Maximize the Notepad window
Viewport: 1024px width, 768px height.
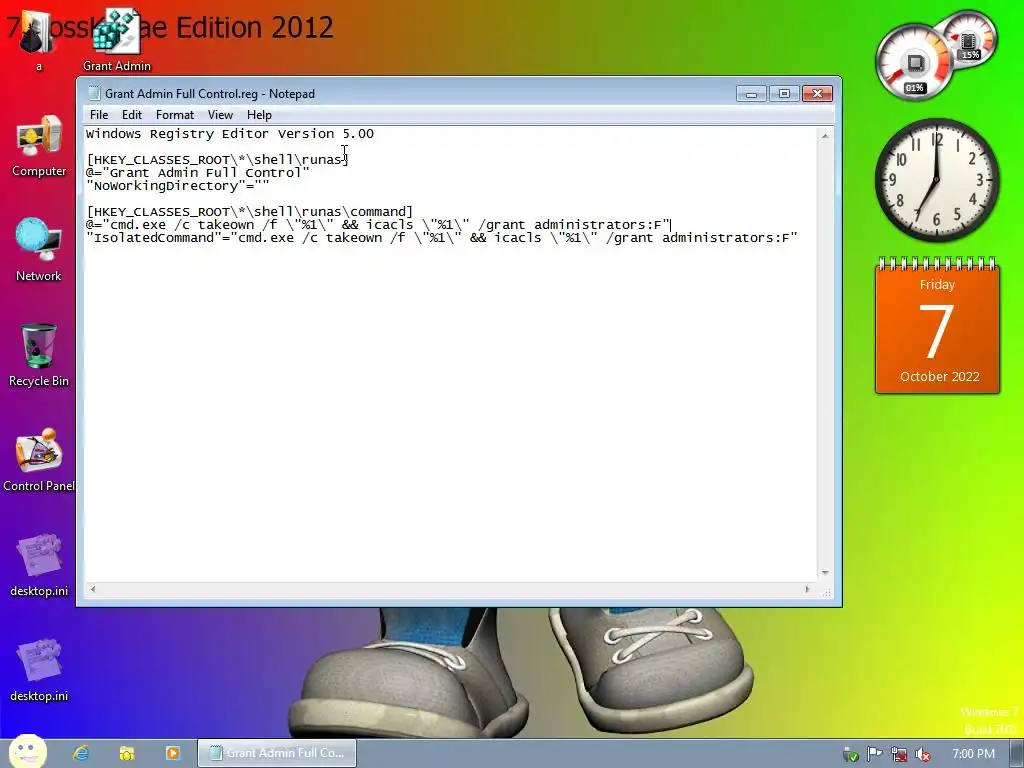coord(784,94)
